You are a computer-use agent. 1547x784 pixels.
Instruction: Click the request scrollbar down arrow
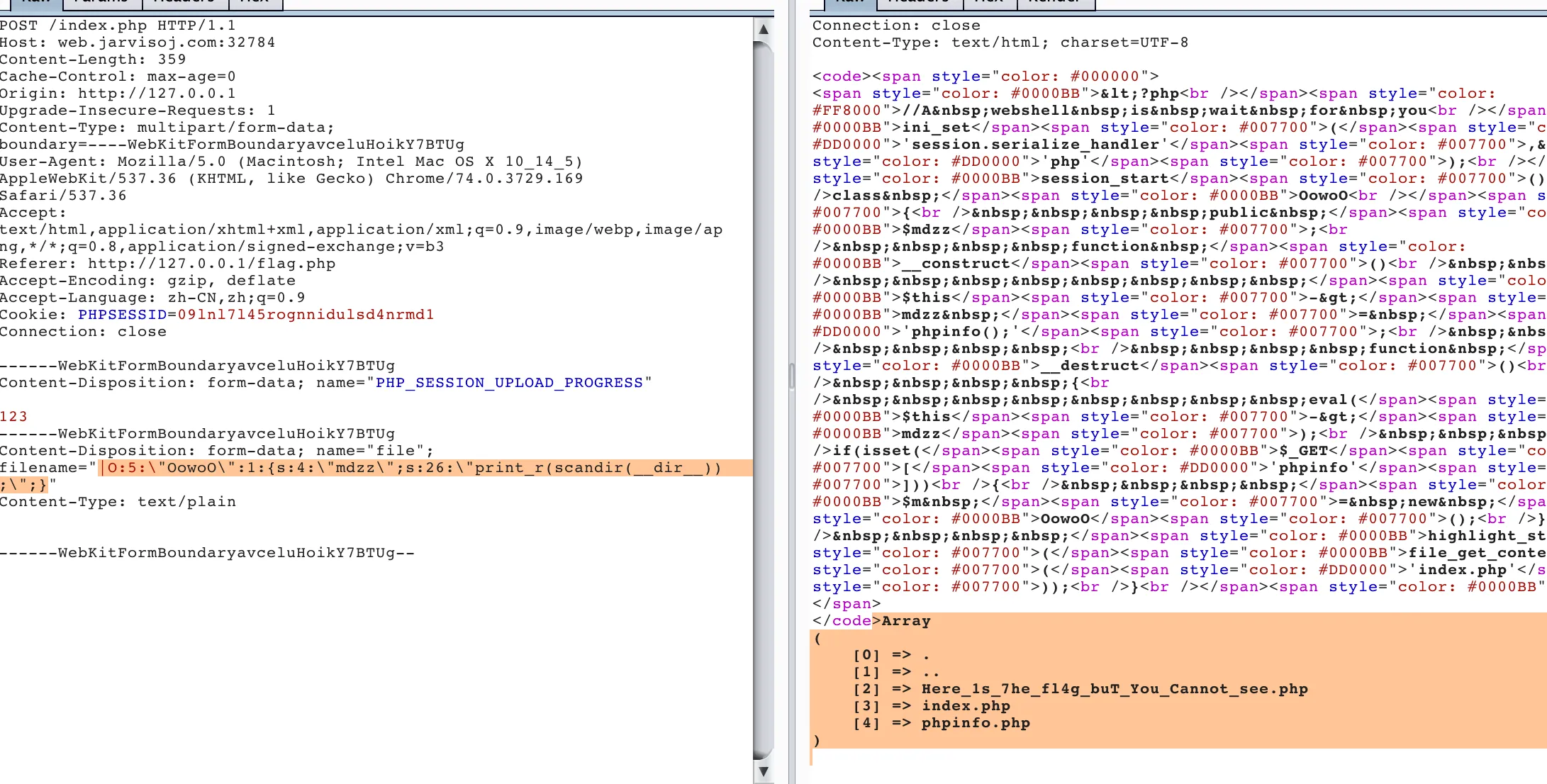coord(763,771)
